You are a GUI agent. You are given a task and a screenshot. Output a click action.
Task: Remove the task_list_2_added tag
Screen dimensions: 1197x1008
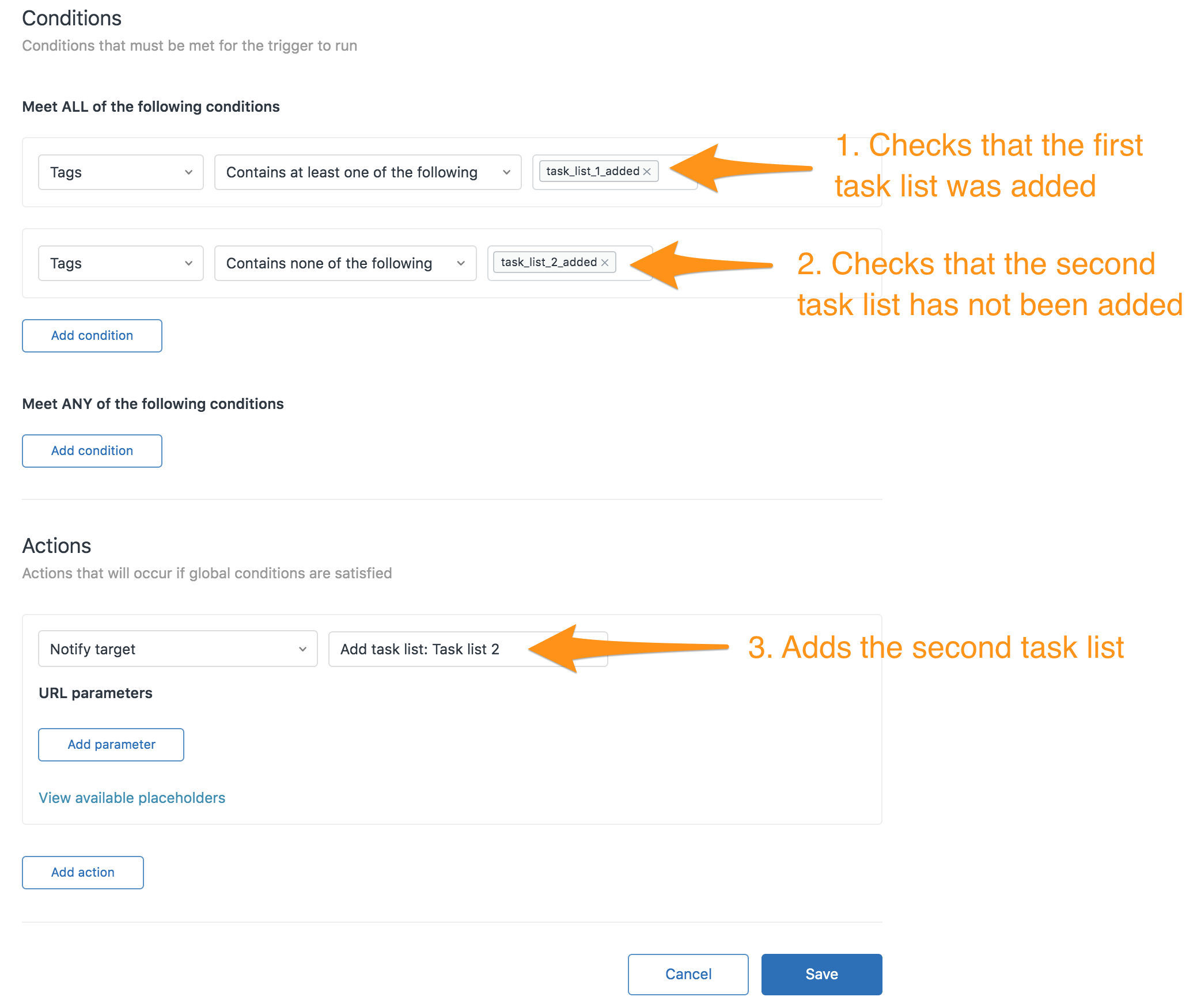click(x=605, y=263)
